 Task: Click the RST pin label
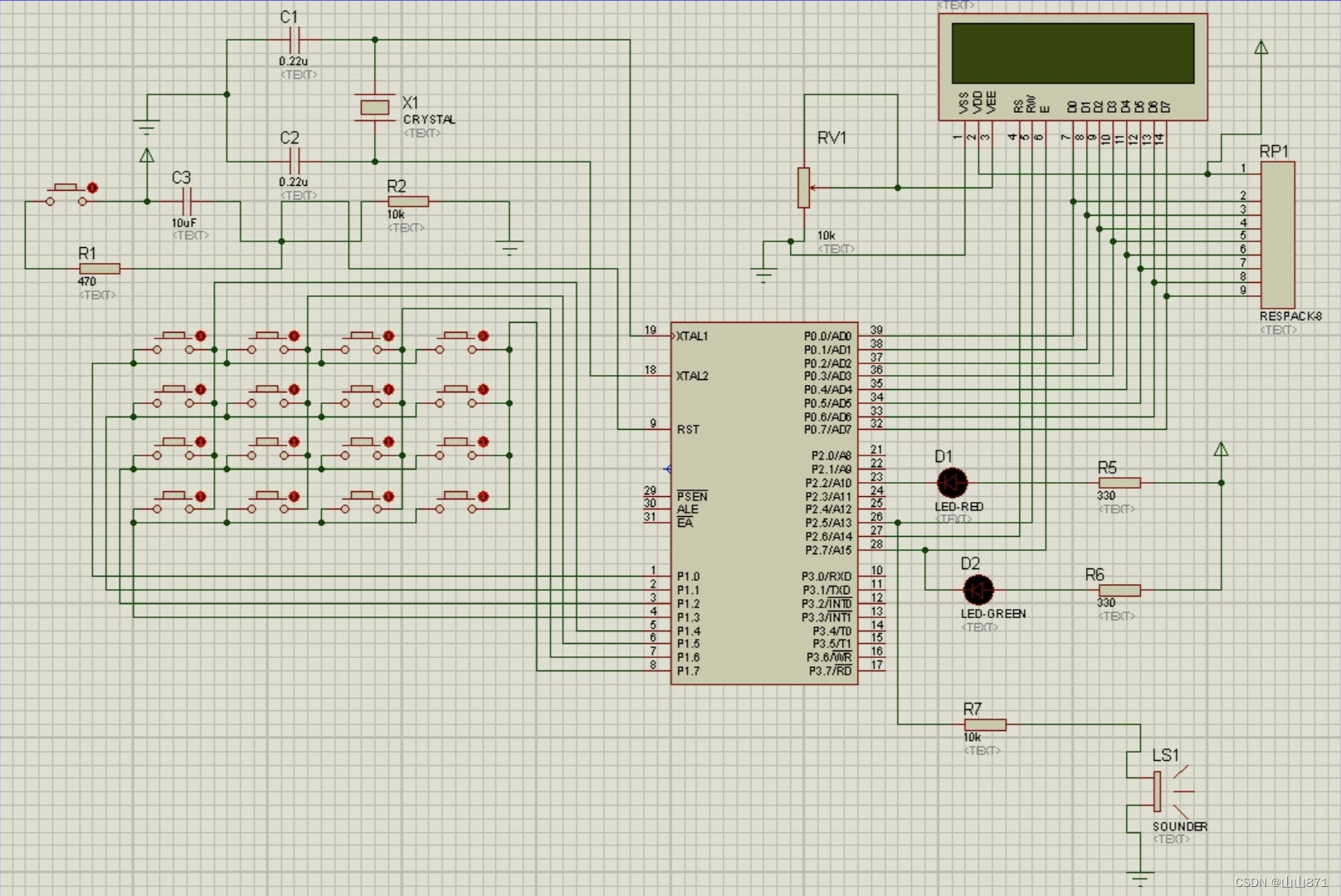[x=688, y=429]
